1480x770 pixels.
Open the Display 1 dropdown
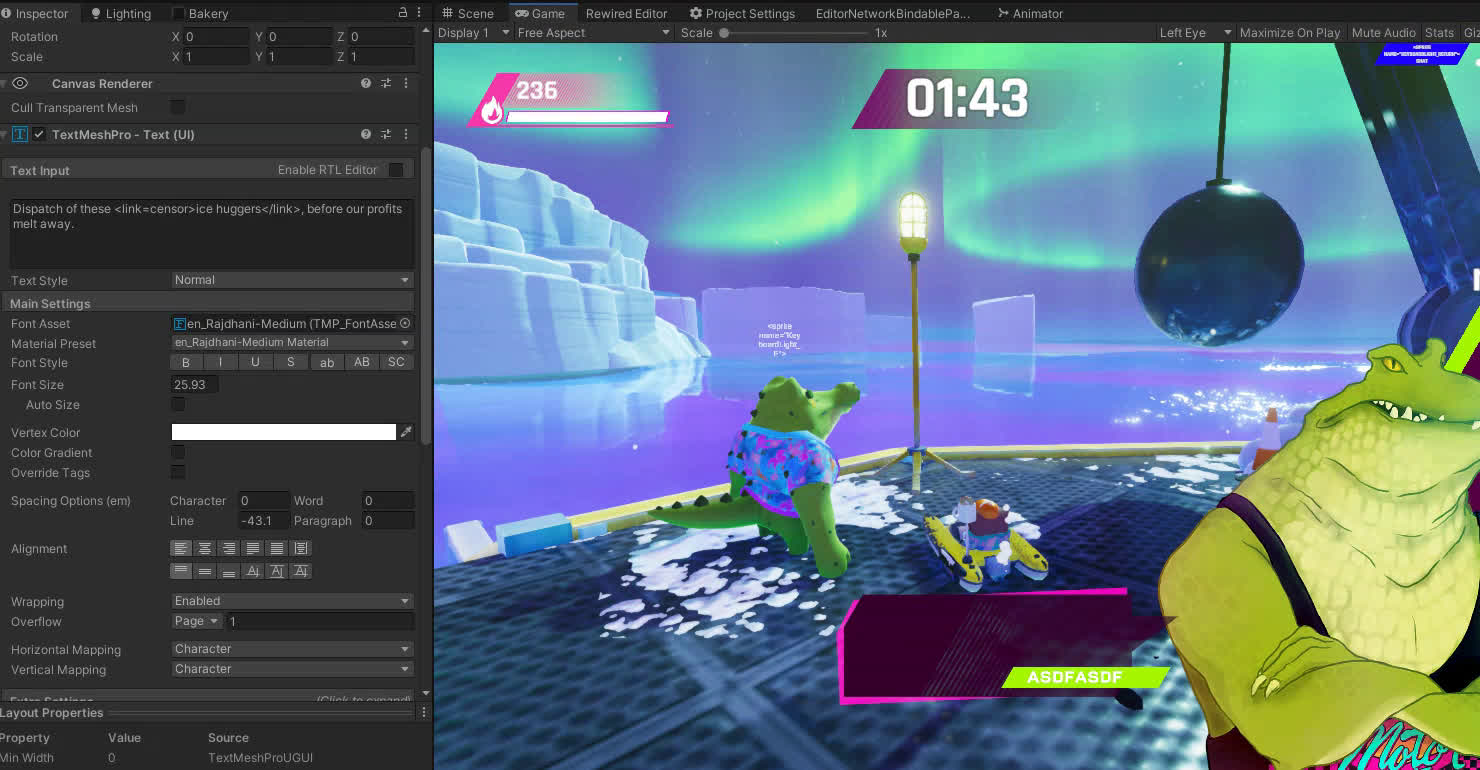click(474, 33)
